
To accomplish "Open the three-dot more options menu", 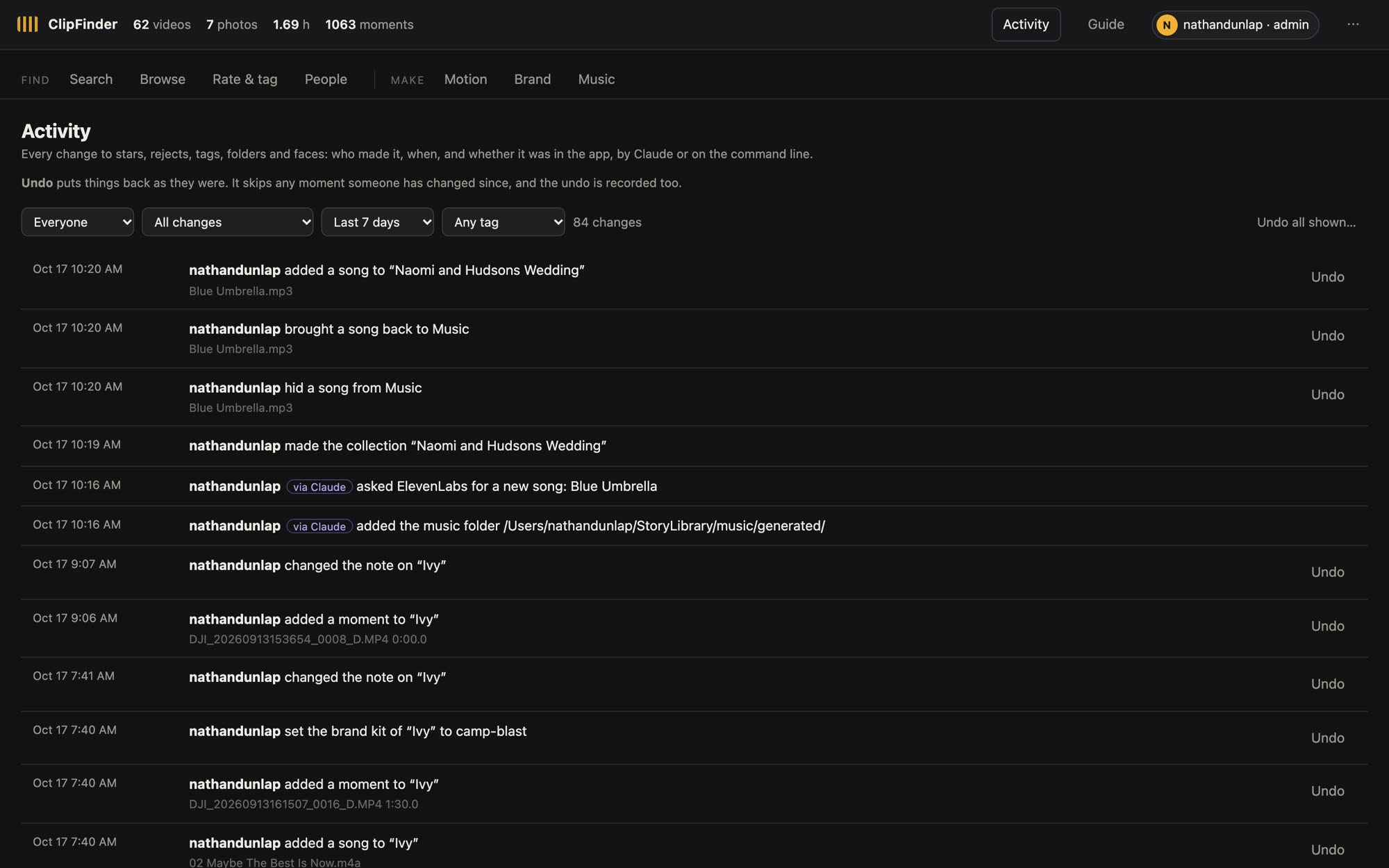I will pos(1353,24).
